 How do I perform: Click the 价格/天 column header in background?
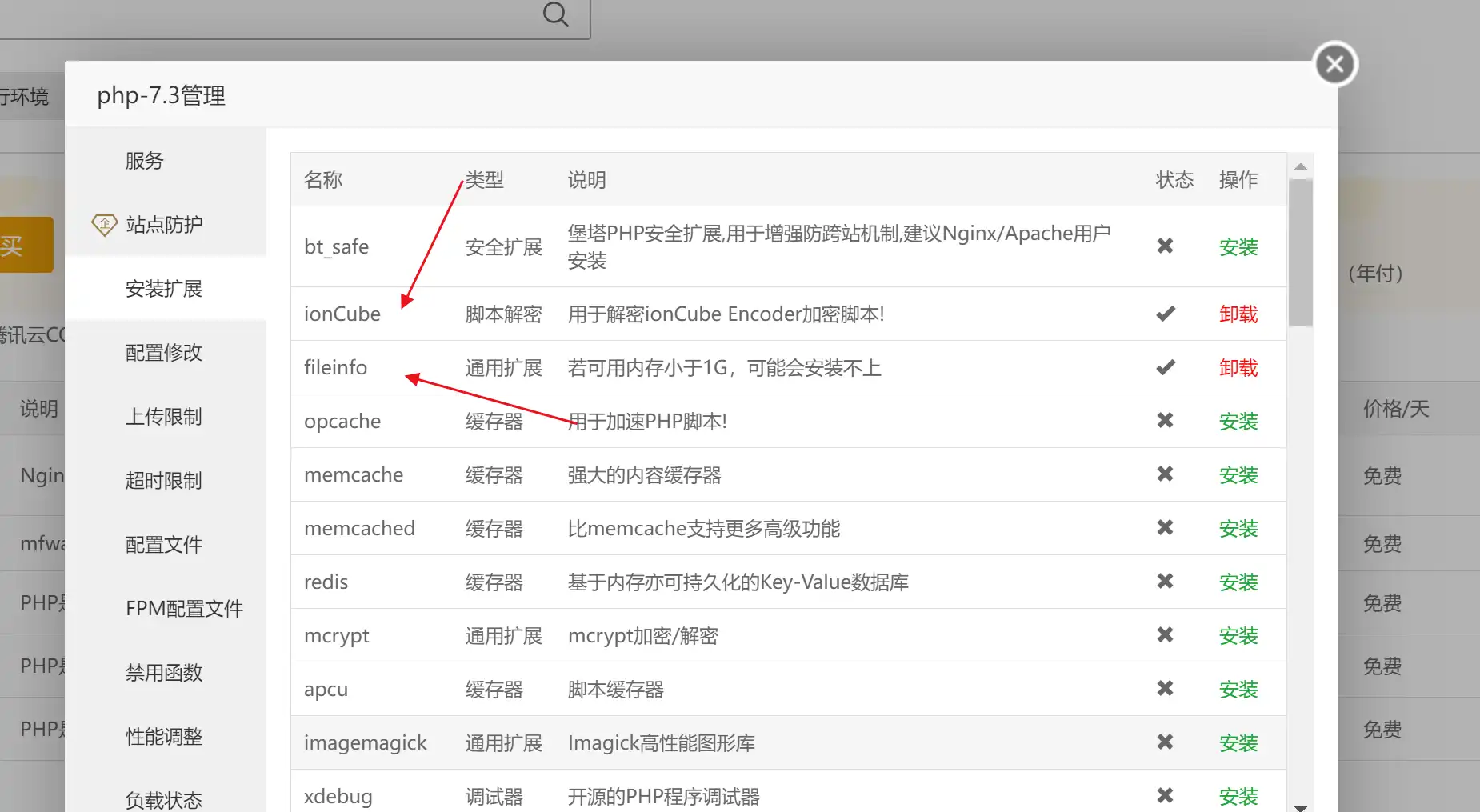(1396, 409)
